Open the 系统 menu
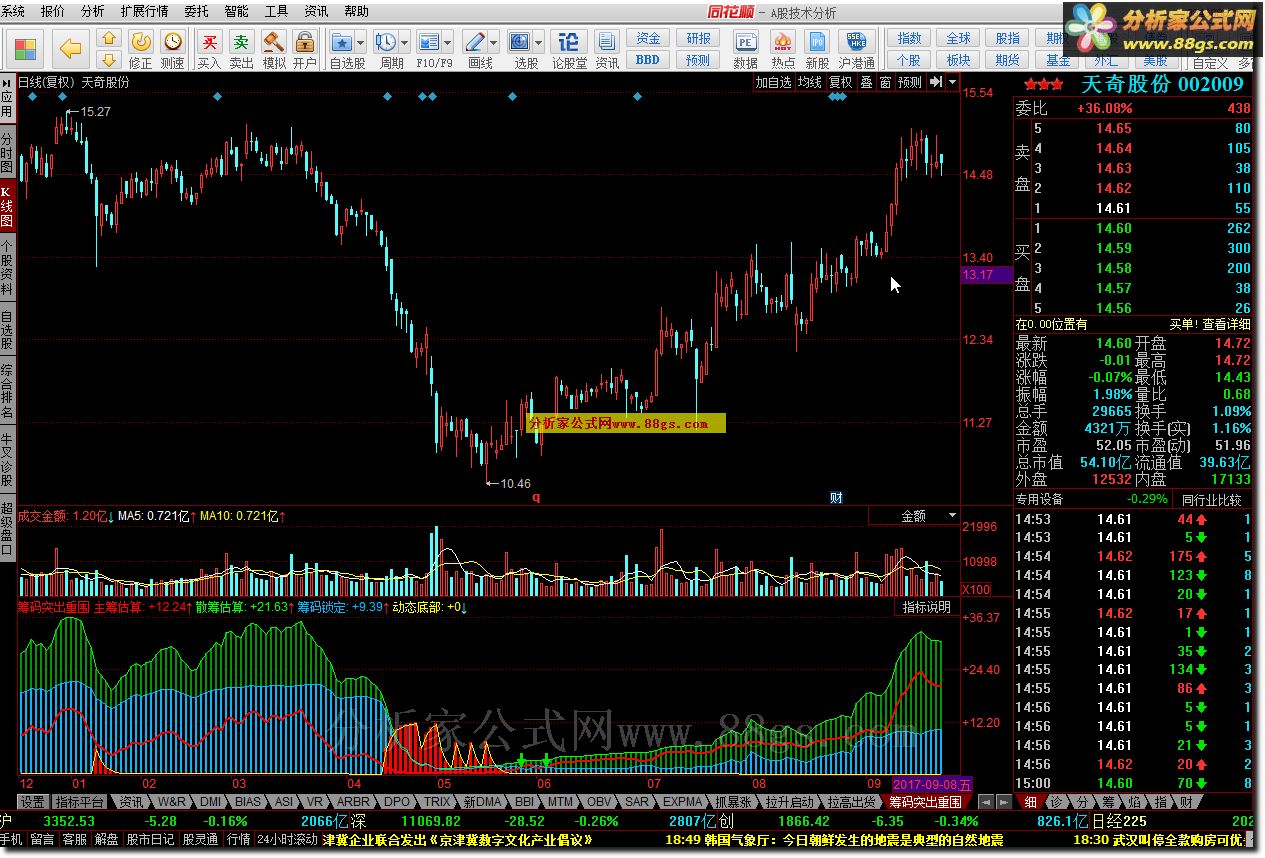This screenshot has width=1265, height=858. [14, 11]
